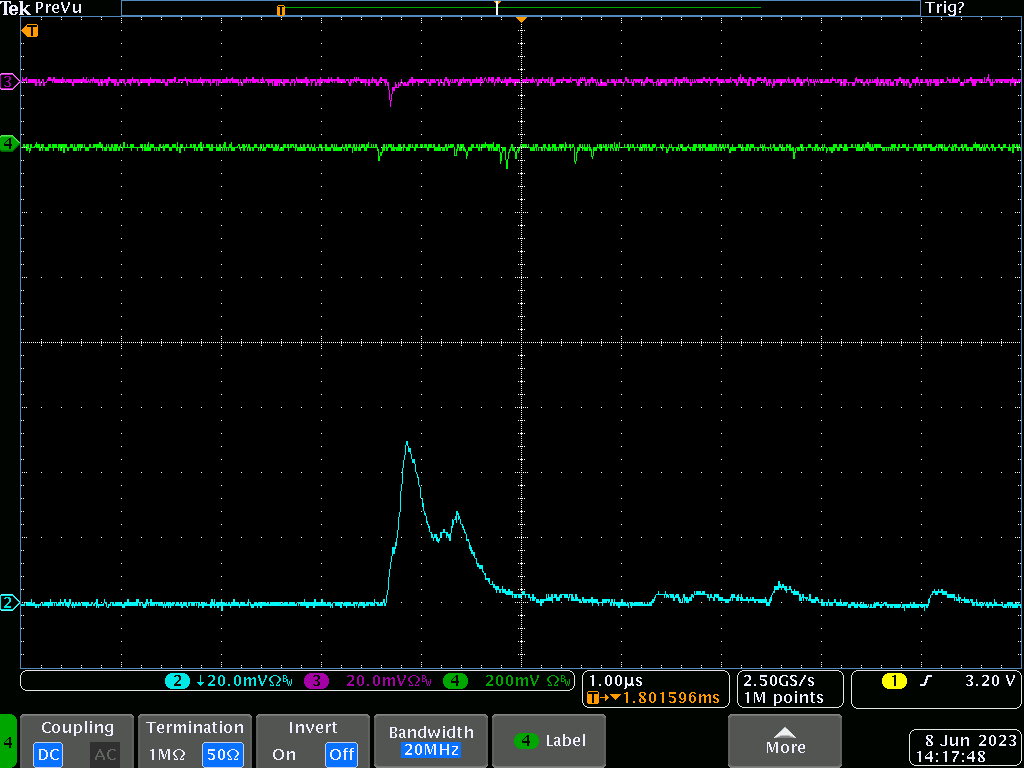Select 50Ω termination
The image size is (1024, 768).
[223, 754]
